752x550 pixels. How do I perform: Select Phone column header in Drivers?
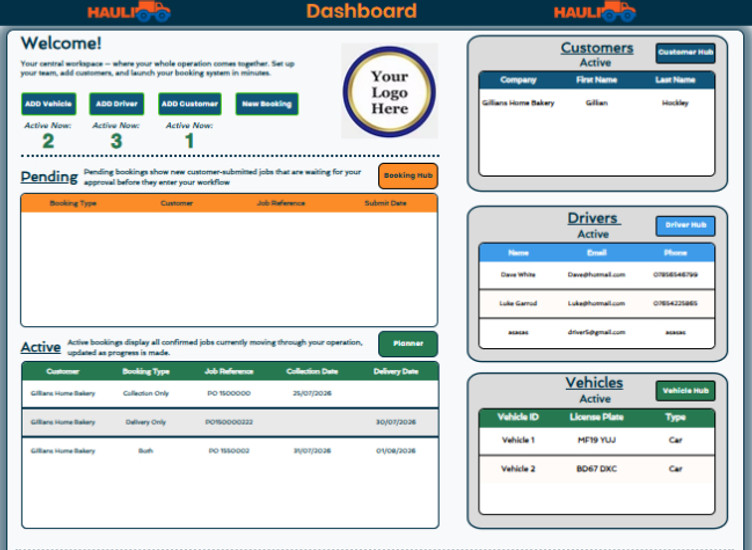pos(675,253)
